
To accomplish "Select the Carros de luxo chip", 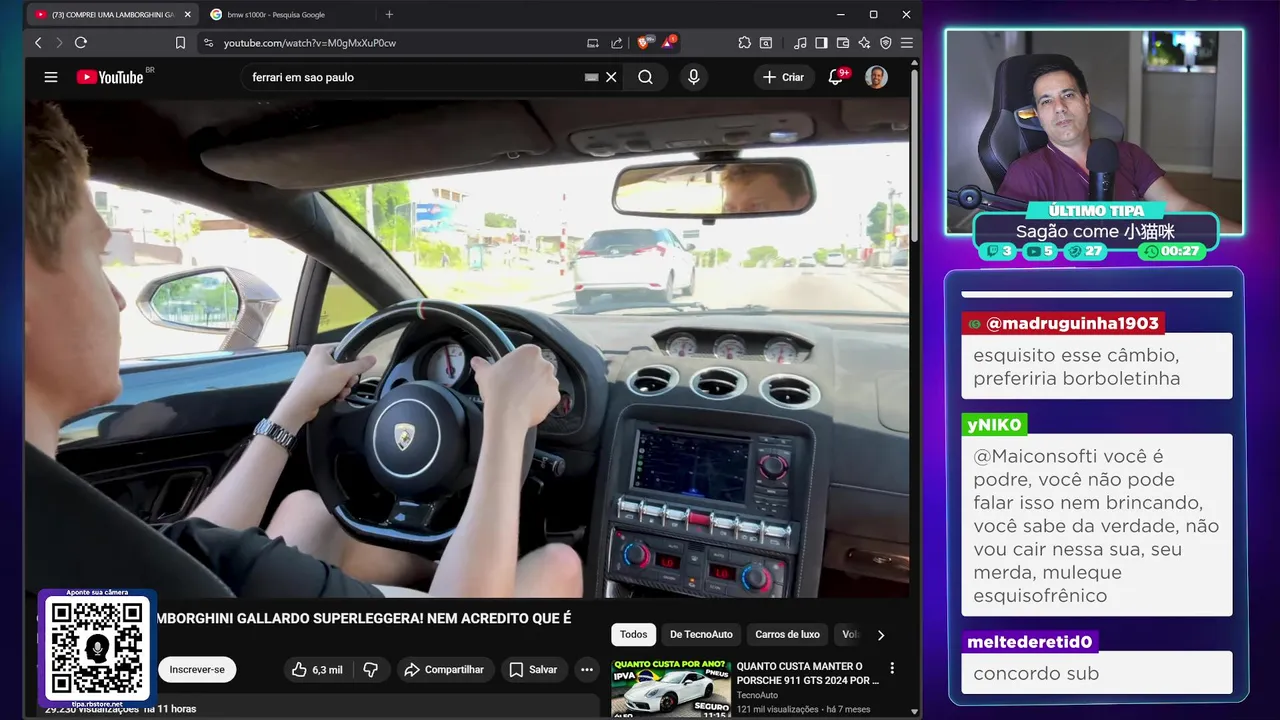I will [x=787, y=634].
